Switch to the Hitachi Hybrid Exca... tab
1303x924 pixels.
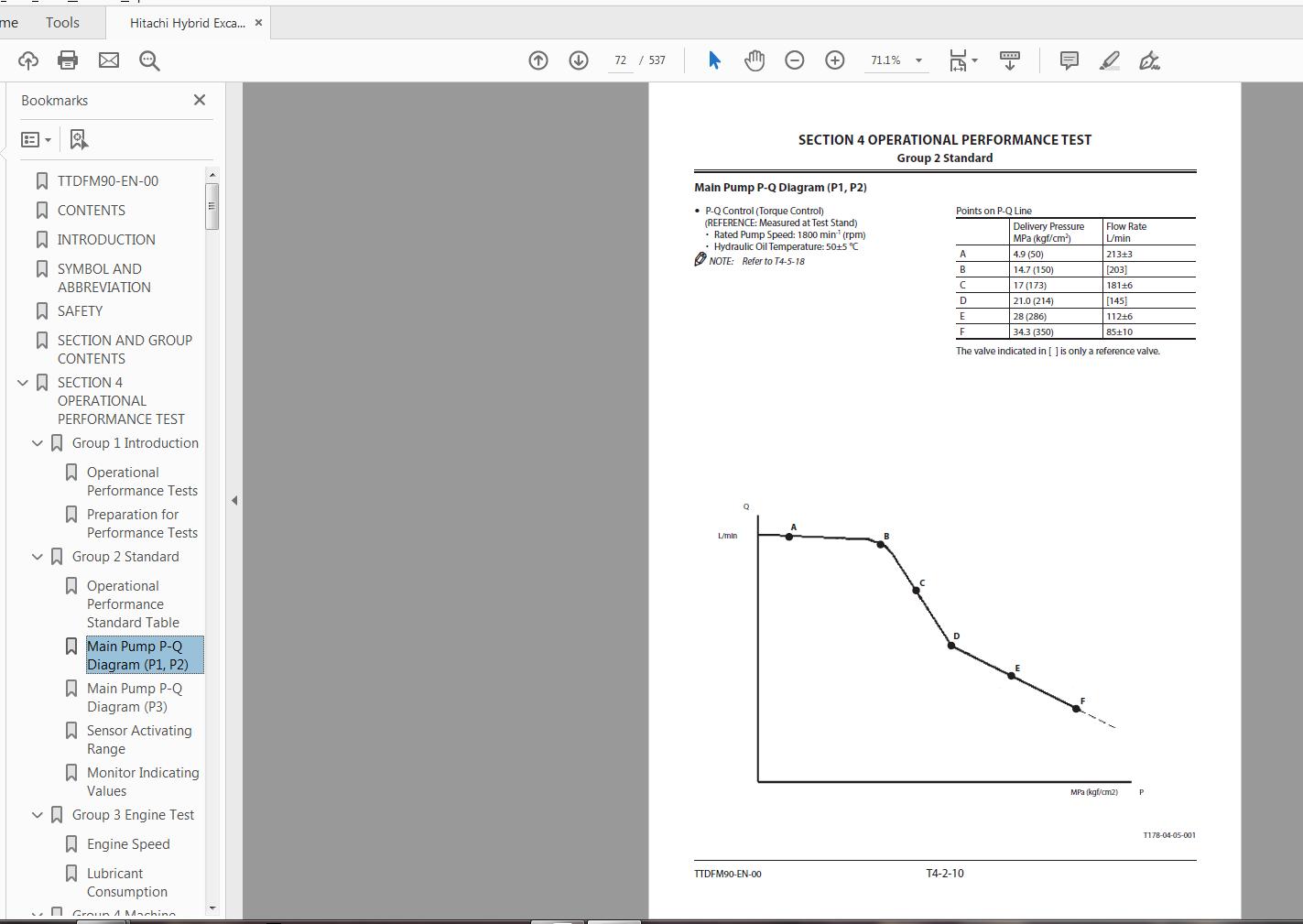(x=188, y=23)
